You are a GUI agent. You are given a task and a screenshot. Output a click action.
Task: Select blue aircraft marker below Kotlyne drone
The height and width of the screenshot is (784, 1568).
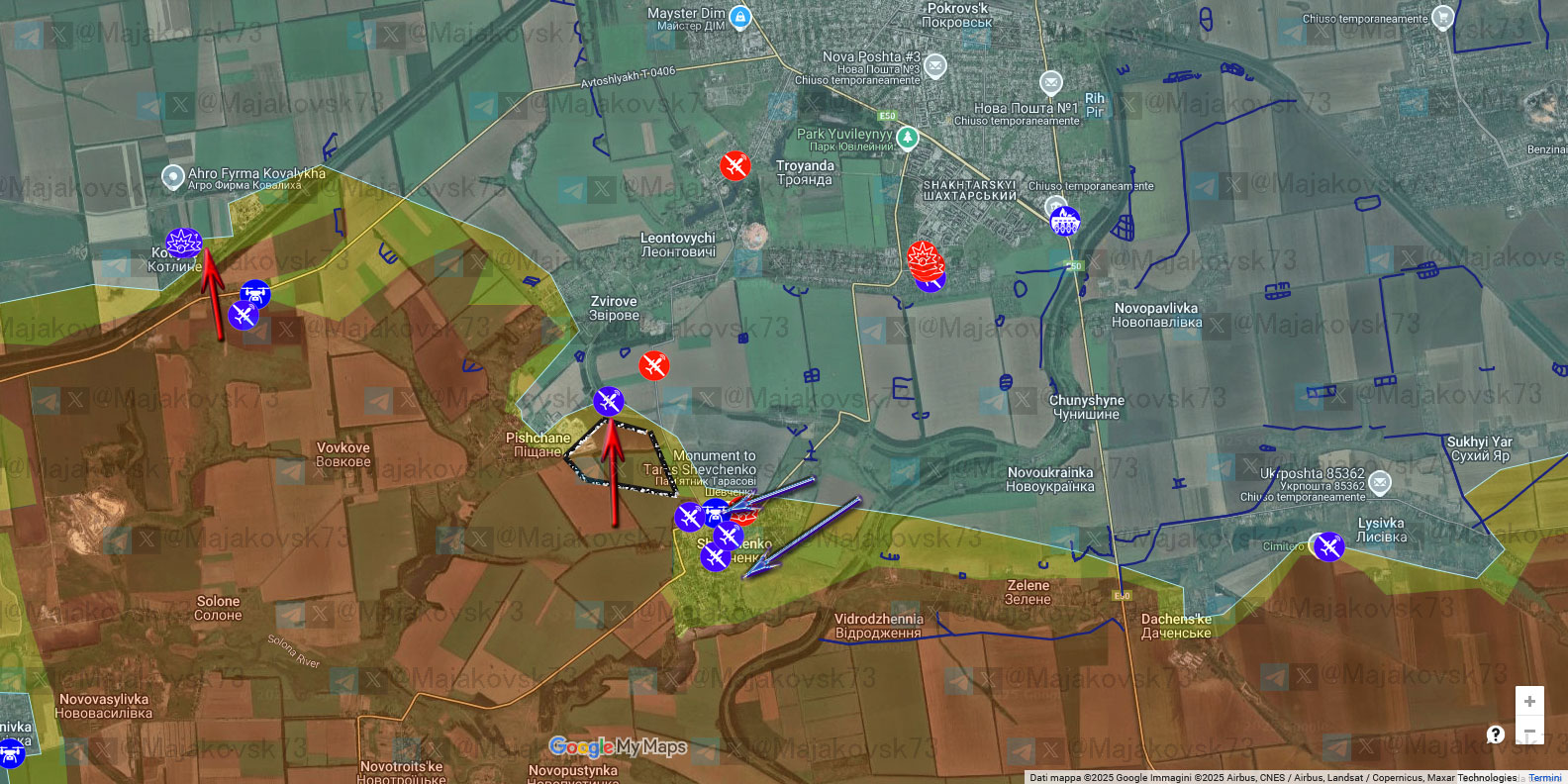[x=243, y=316]
